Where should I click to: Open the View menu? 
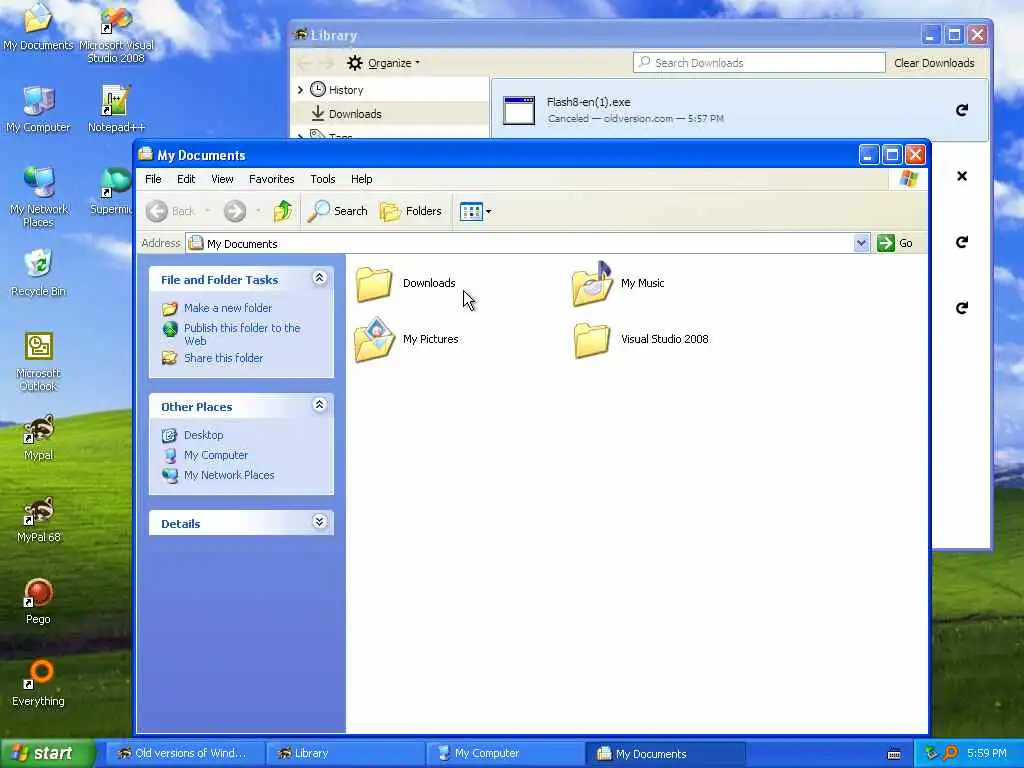point(222,179)
